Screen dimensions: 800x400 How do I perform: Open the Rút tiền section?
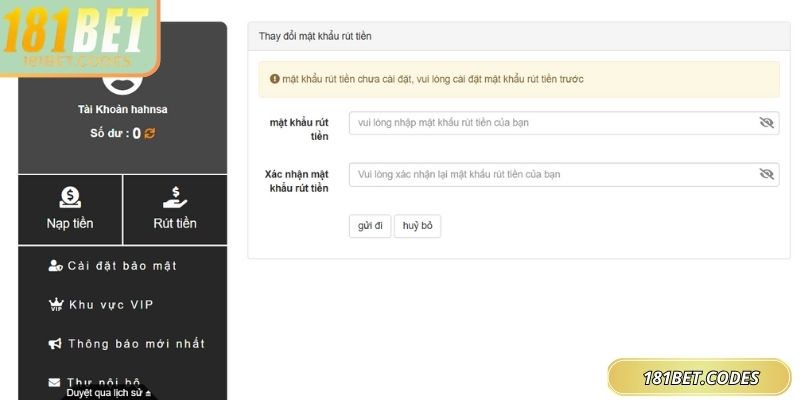175,210
